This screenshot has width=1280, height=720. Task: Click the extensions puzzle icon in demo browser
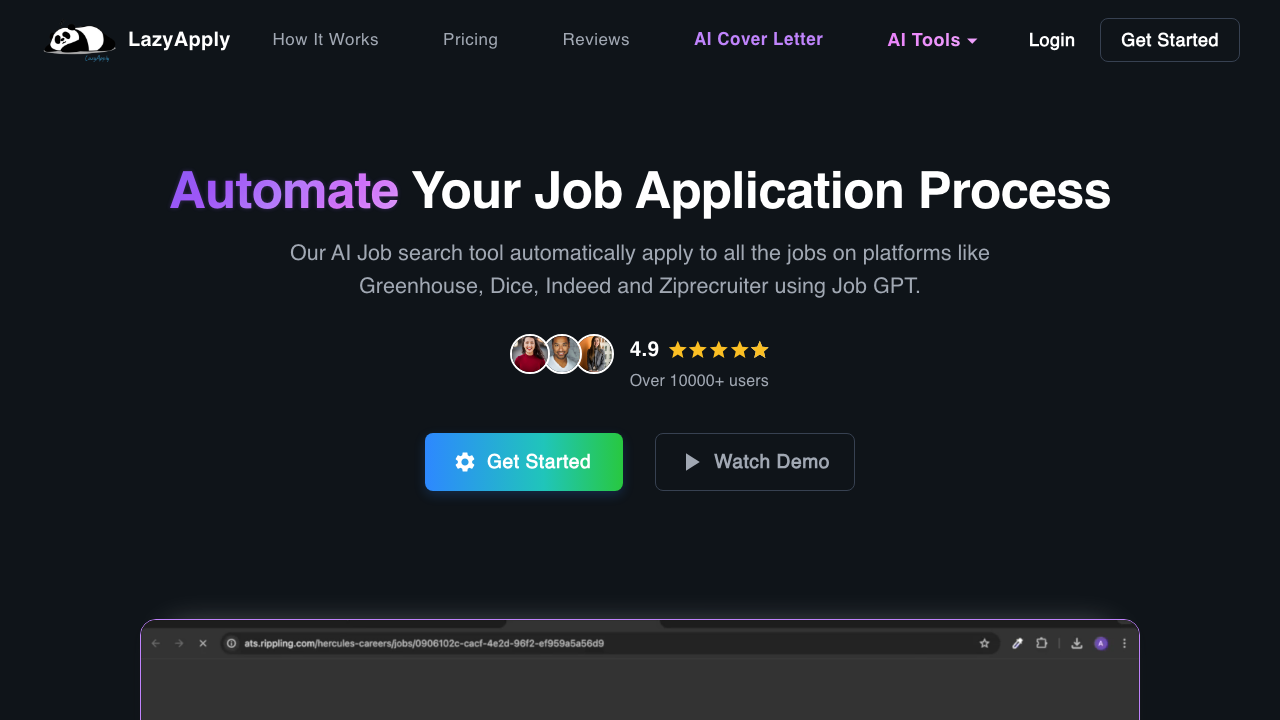(x=1042, y=643)
